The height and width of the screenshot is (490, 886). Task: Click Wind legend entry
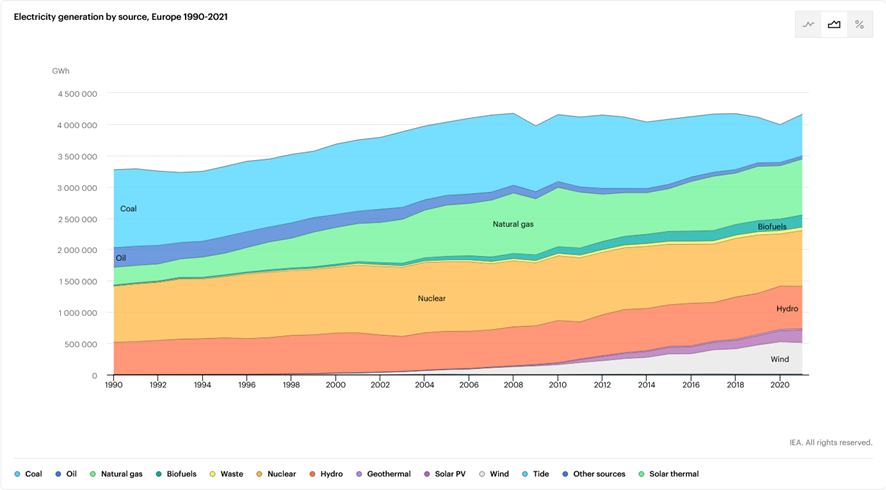pos(495,474)
